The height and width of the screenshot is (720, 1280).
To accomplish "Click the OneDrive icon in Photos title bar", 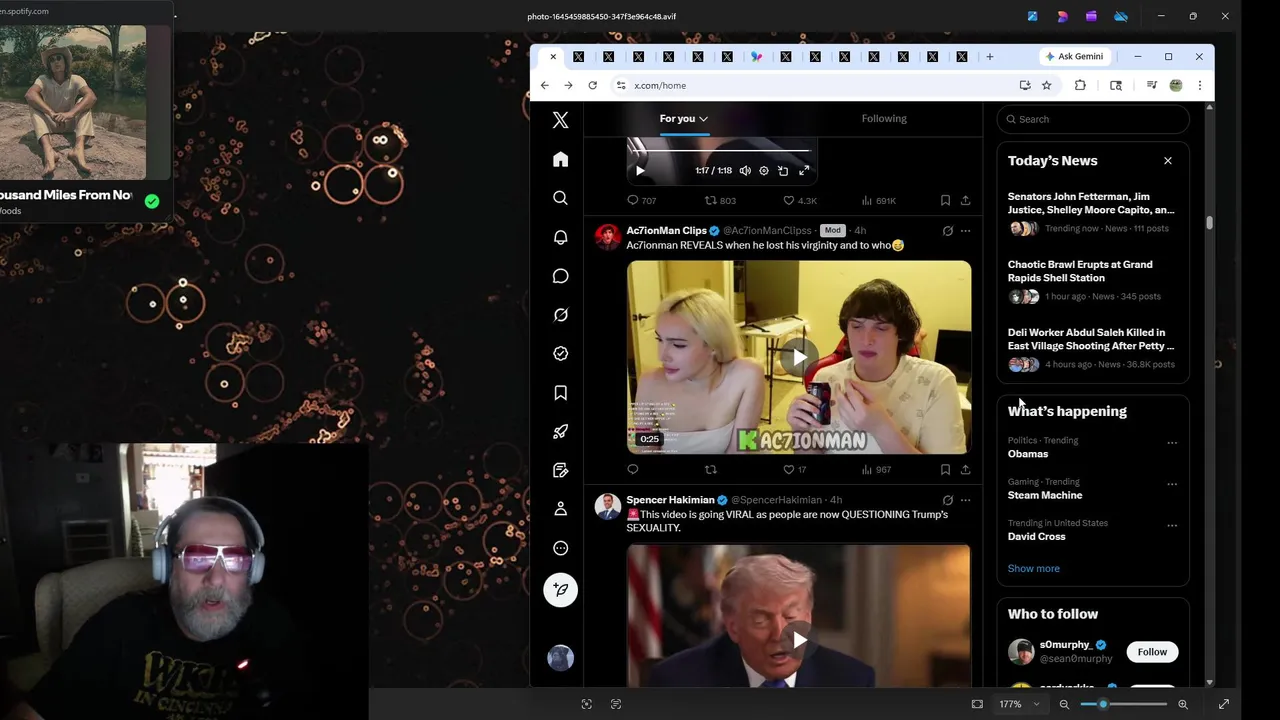I will [x=1121, y=16].
